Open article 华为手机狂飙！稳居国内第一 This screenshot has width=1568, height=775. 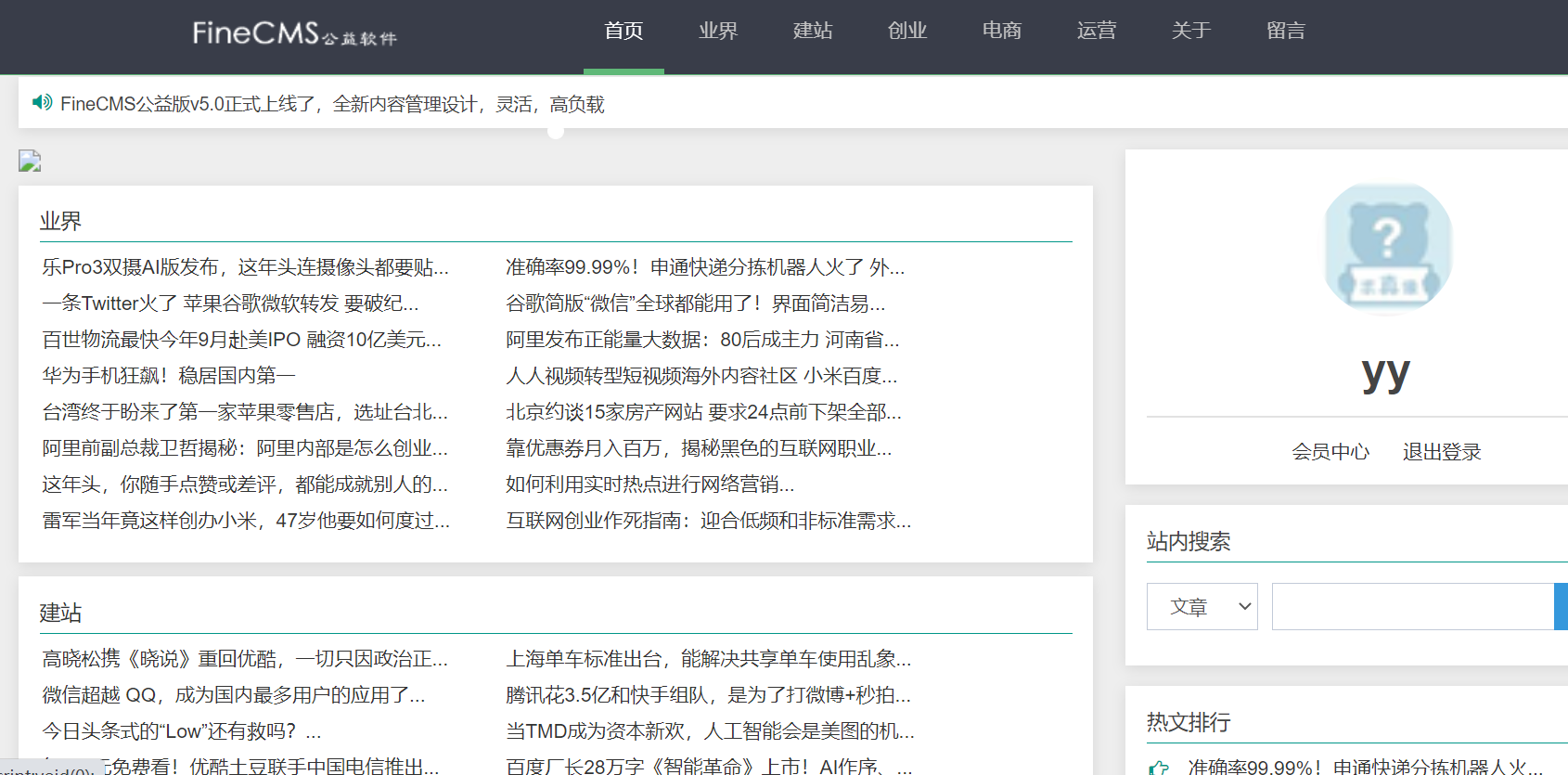tap(169, 376)
